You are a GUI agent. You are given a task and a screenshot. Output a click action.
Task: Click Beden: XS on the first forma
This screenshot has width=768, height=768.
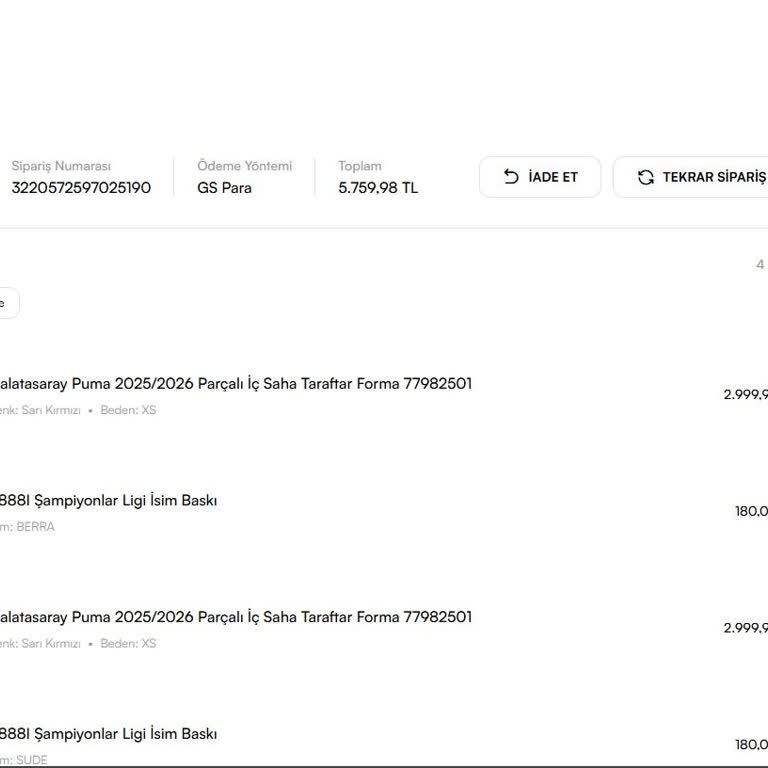tap(128, 410)
